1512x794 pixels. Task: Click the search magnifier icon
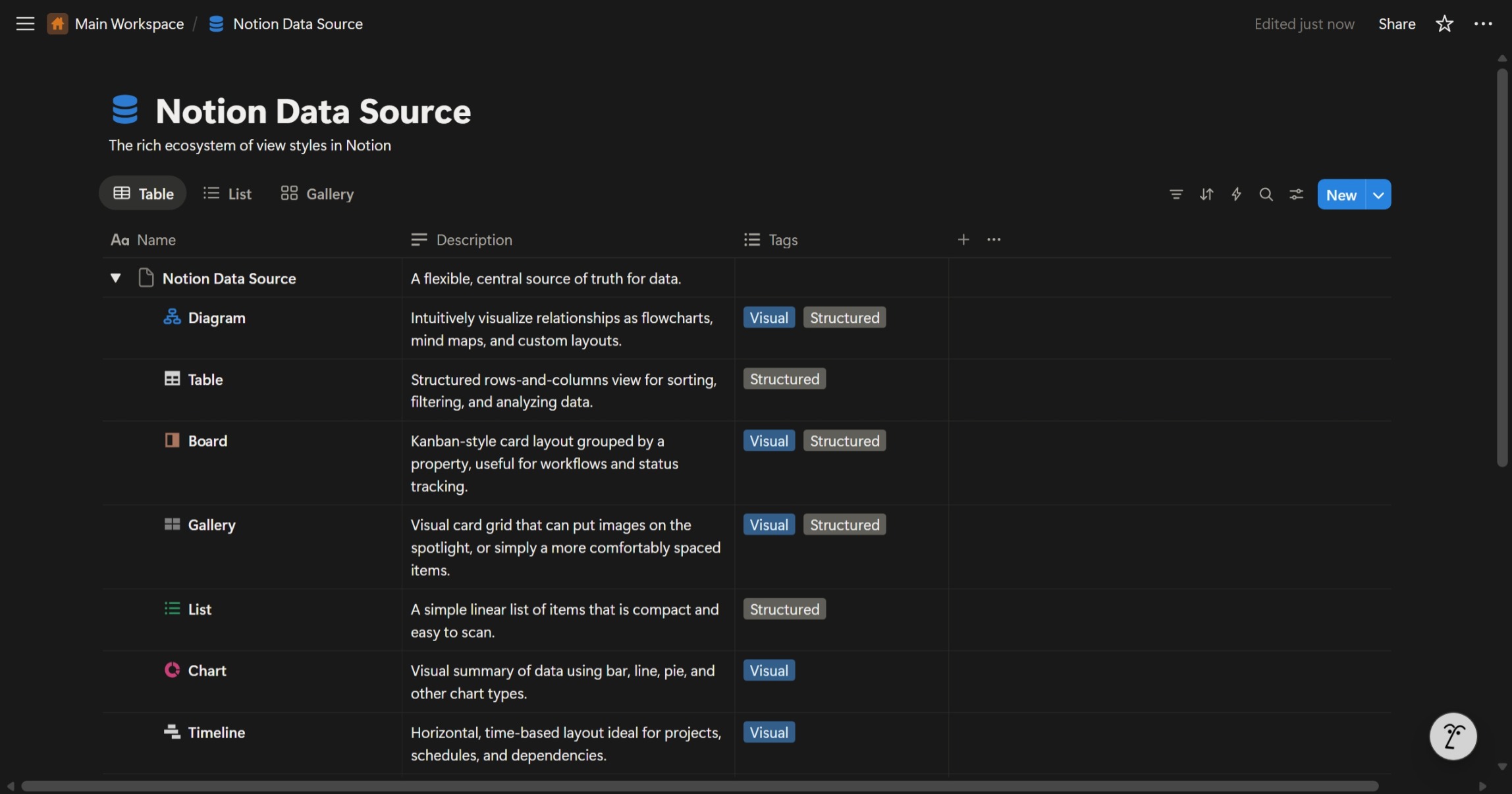pos(1266,194)
